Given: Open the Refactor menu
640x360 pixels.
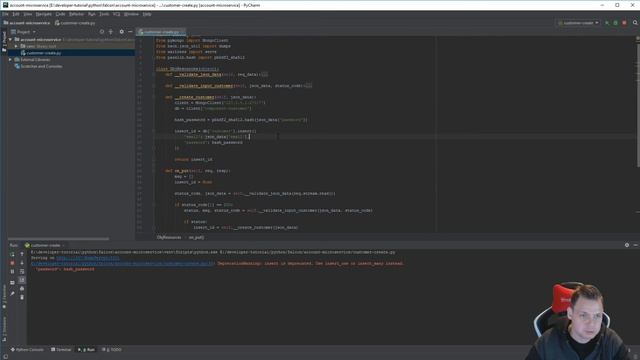Looking at the screenshot, I should pyautogui.click(x=76, y=14).
